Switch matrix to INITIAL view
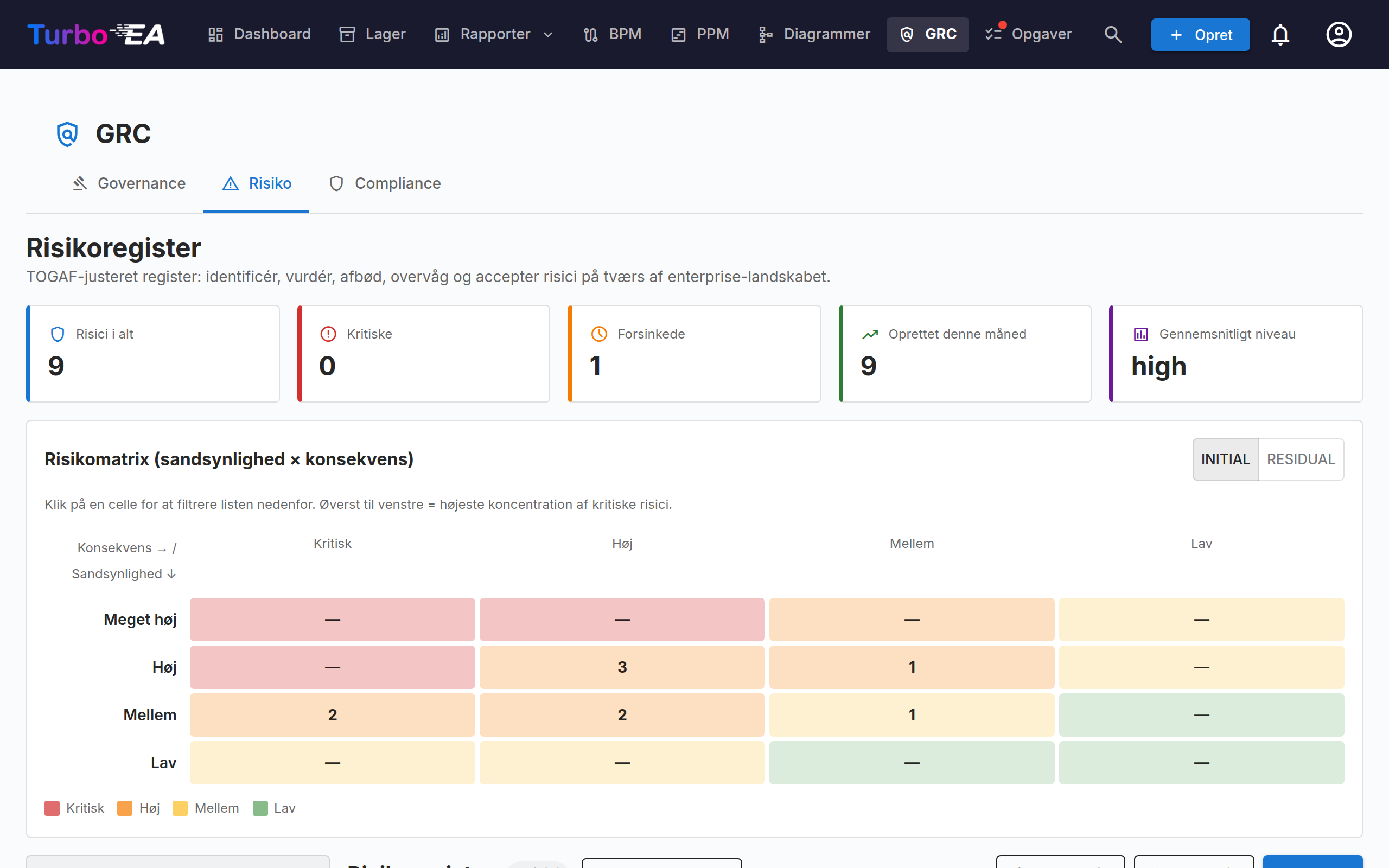 click(1226, 459)
